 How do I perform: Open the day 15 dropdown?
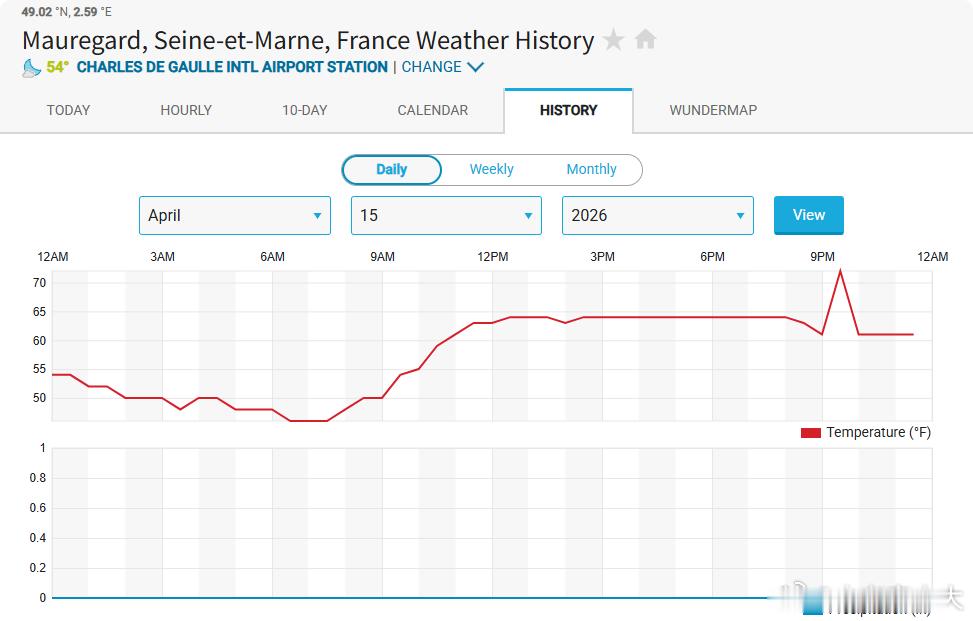click(446, 216)
